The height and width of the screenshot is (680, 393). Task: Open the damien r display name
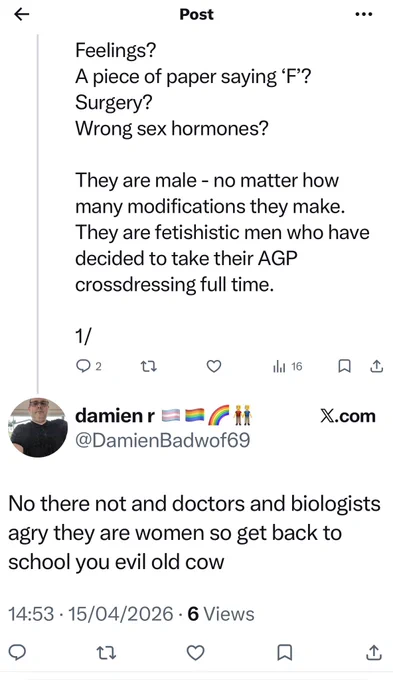coord(115,416)
